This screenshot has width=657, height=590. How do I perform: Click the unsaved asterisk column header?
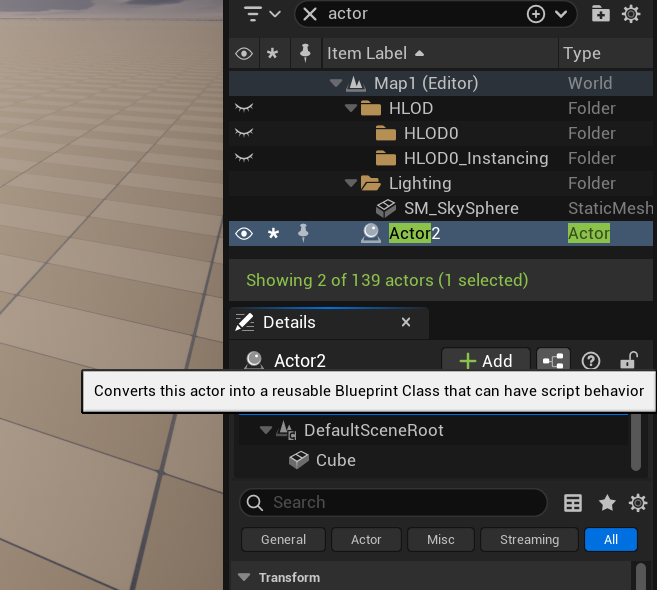[273, 53]
